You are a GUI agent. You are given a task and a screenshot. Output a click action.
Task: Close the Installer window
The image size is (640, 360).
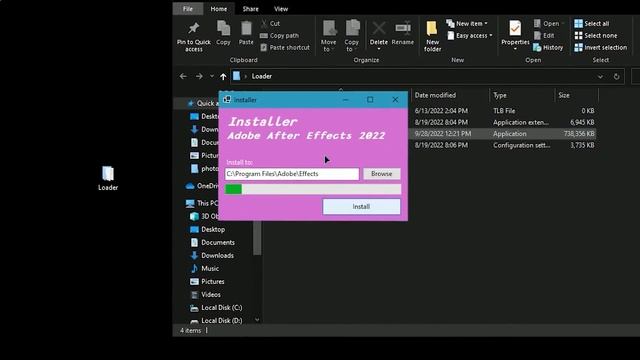(x=395, y=100)
